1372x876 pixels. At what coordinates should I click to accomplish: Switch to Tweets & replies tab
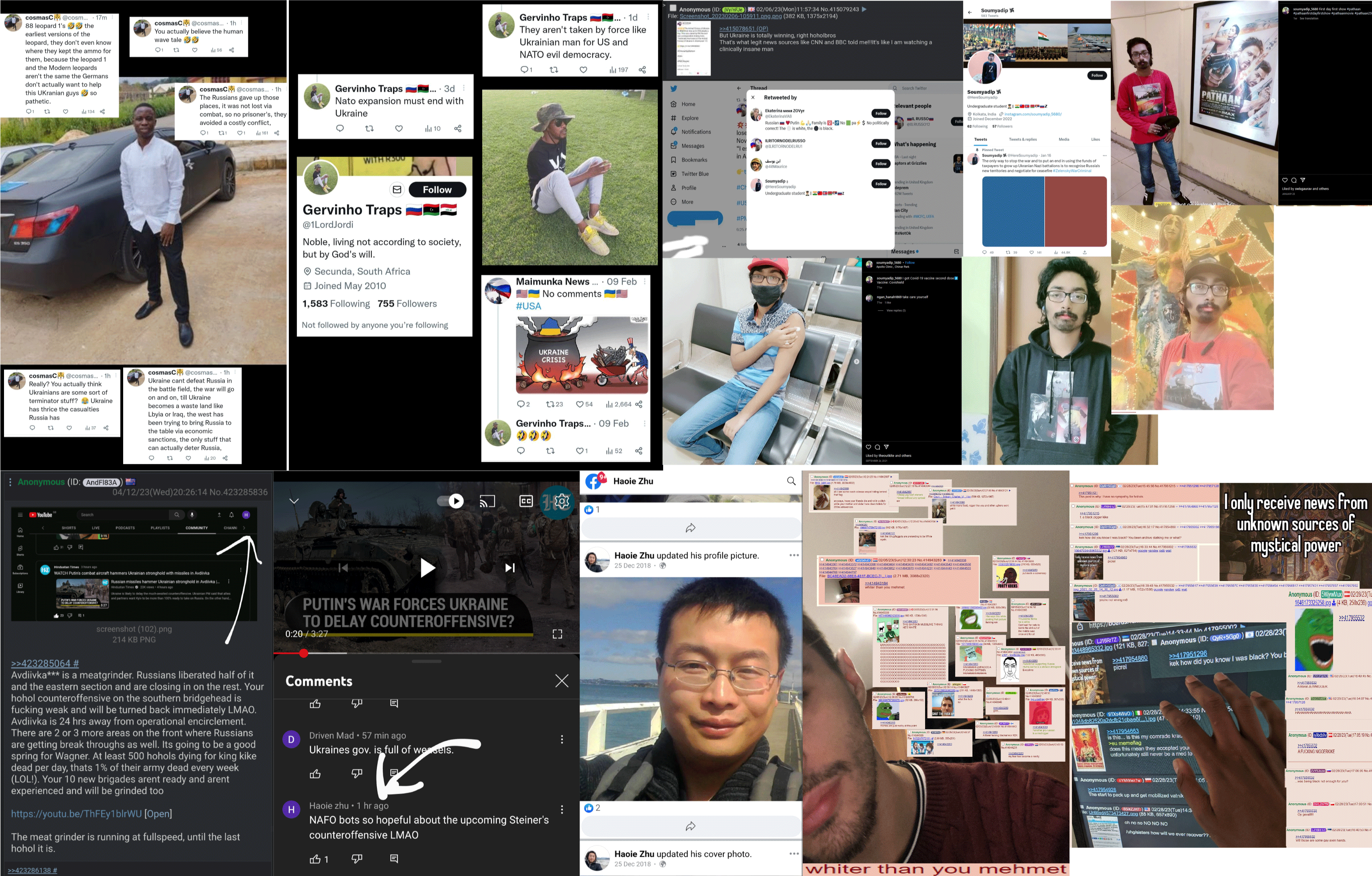click(1023, 140)
